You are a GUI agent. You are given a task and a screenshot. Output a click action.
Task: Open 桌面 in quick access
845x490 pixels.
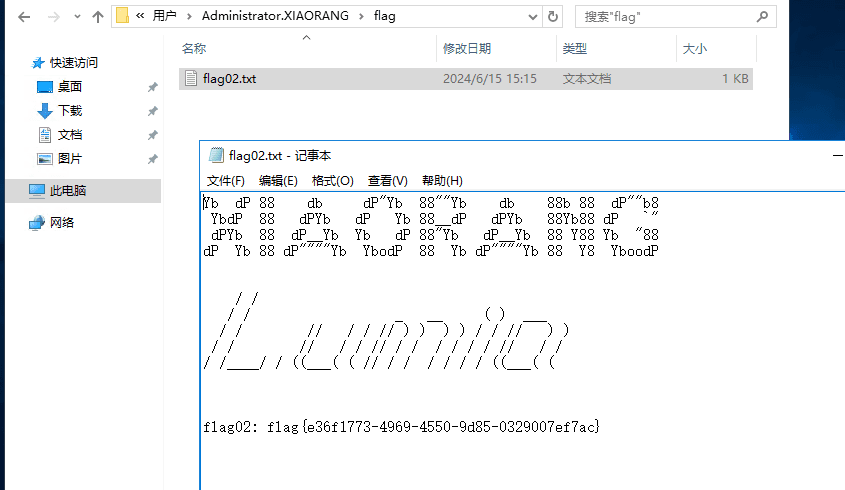click(70, 86)
